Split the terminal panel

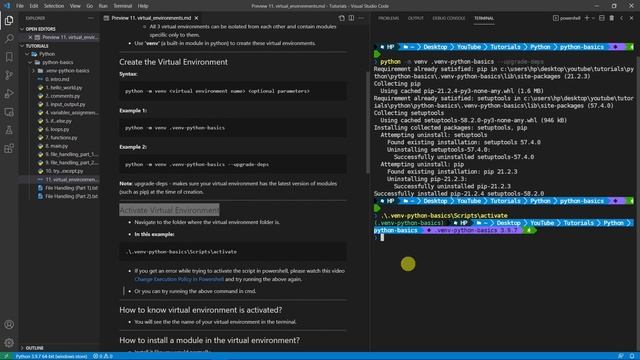(x=602, y=18)
